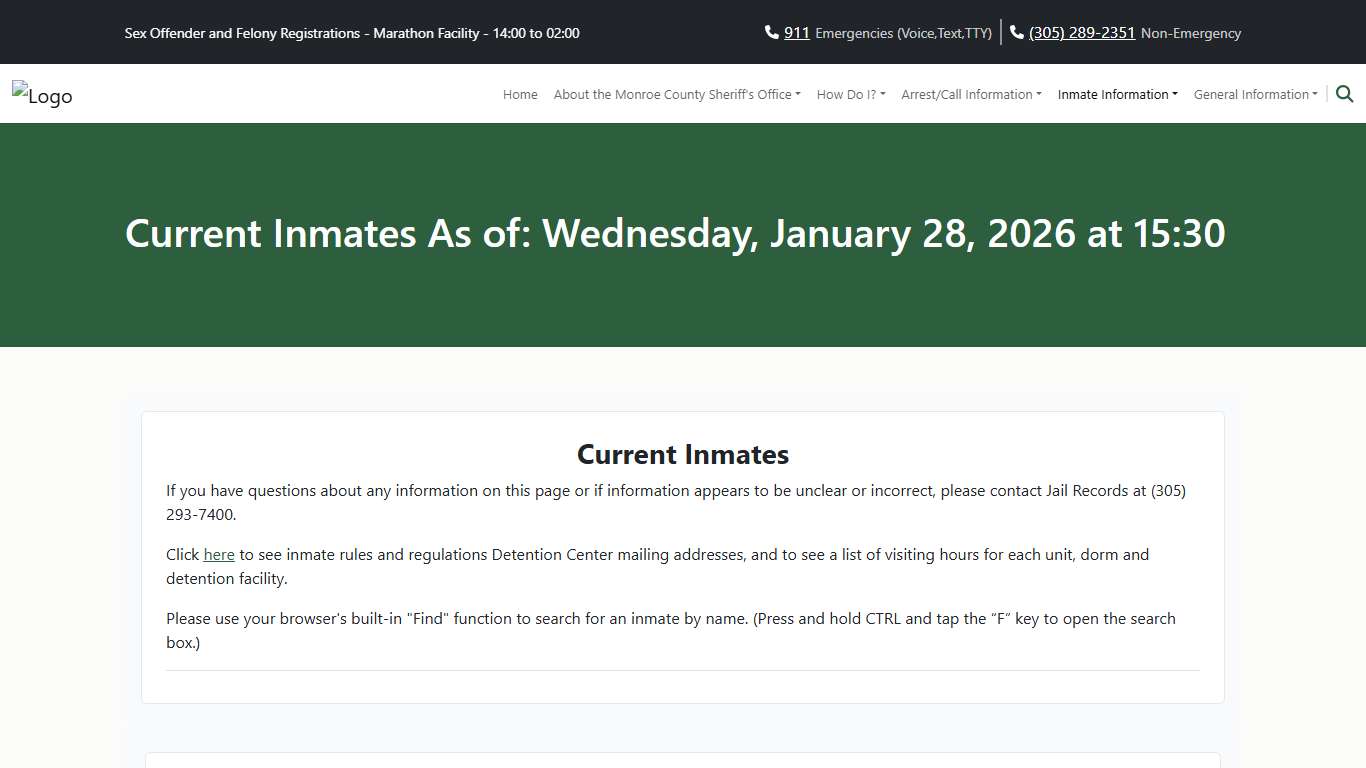Click the site Logo image

[42, 95]
